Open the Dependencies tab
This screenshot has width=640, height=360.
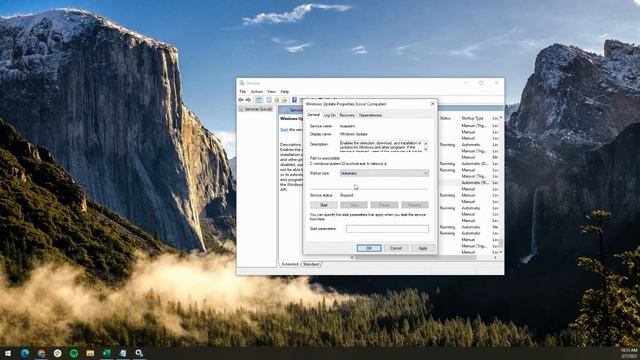pos(370,116)
